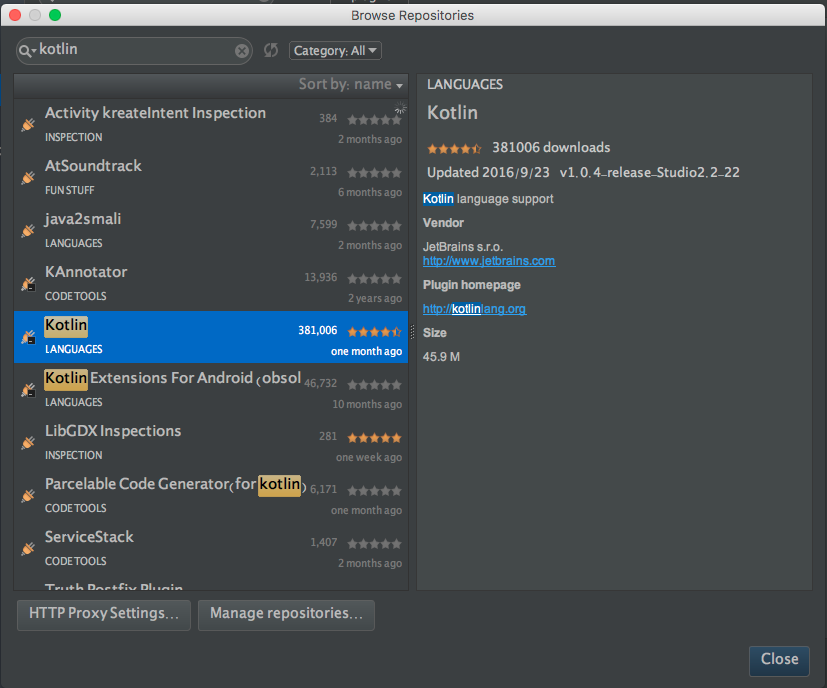Click the 2,113 download count for AtSoundtrack
This screenshot has width=827, height=688.
click(x=323, y=171)
